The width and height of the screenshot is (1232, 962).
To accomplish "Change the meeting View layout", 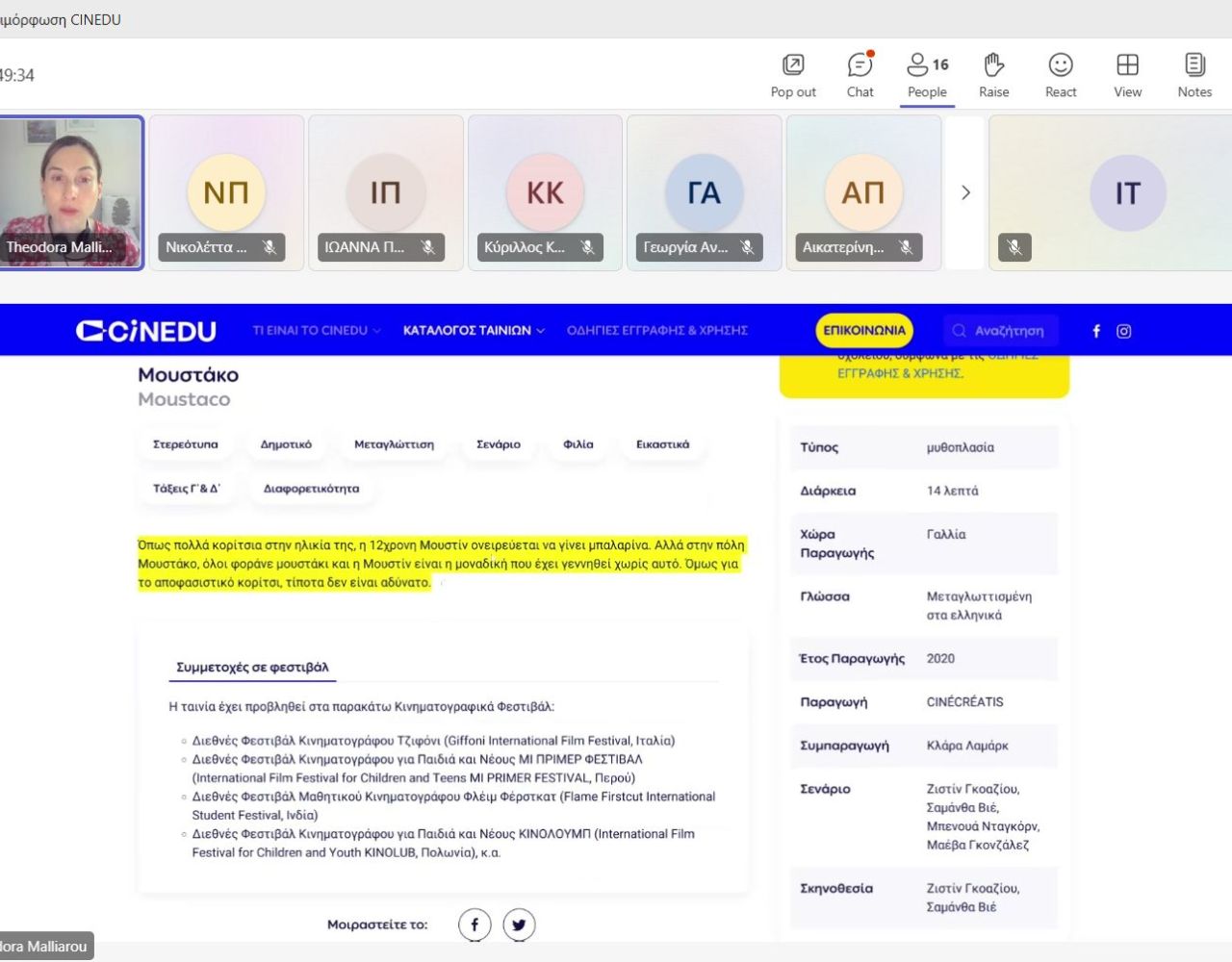I will [1127, 75].
